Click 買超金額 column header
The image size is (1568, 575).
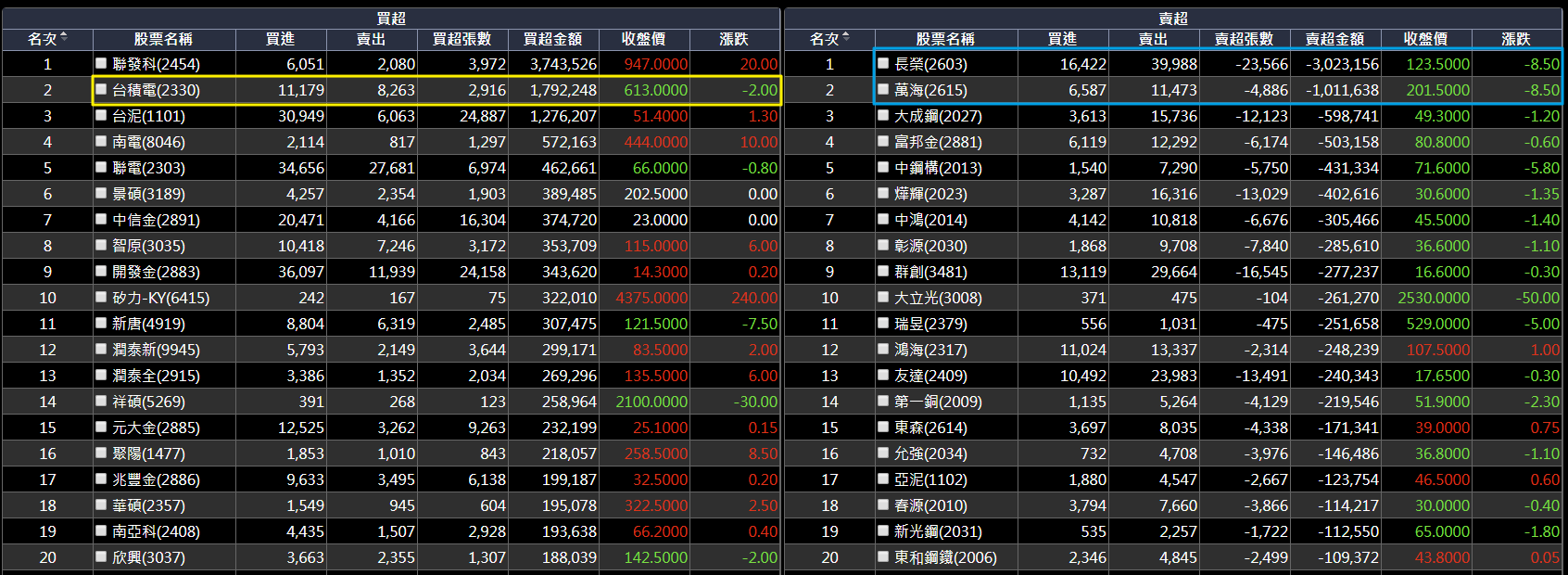pos(553,39)
